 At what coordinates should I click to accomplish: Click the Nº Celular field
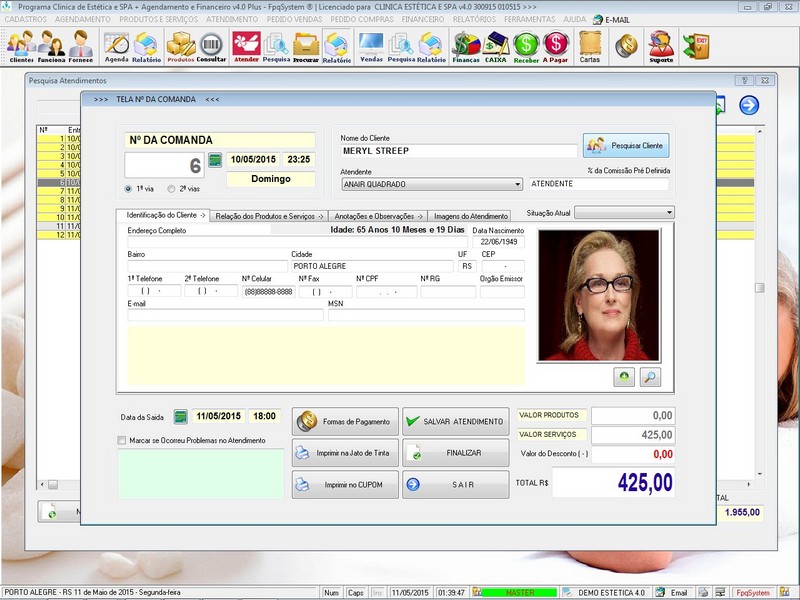[x=268, y=291]
